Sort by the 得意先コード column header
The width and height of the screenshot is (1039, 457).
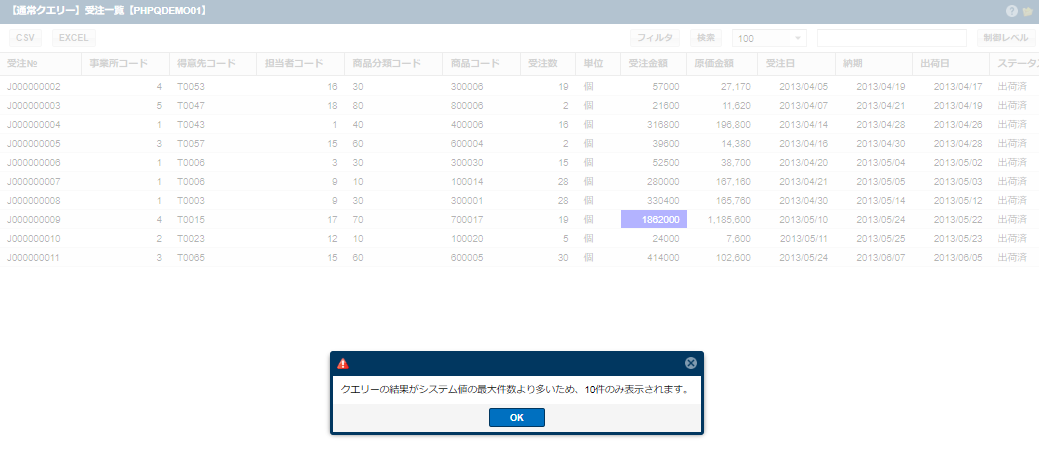click(213, 64)
